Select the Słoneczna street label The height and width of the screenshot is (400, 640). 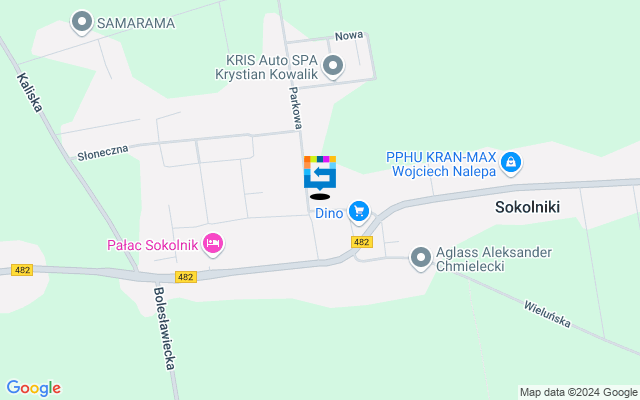pos(103,153)
